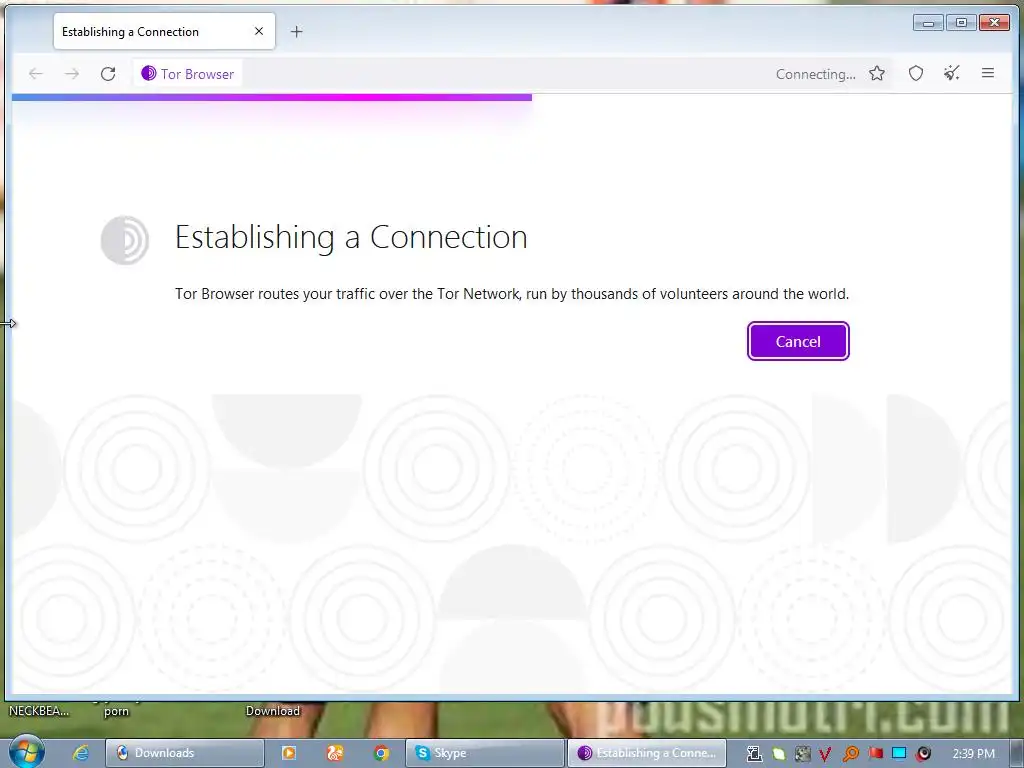Click the Tor Browser onion identity label
This screenshot has height=768, width=1024.
click(187, 74)
